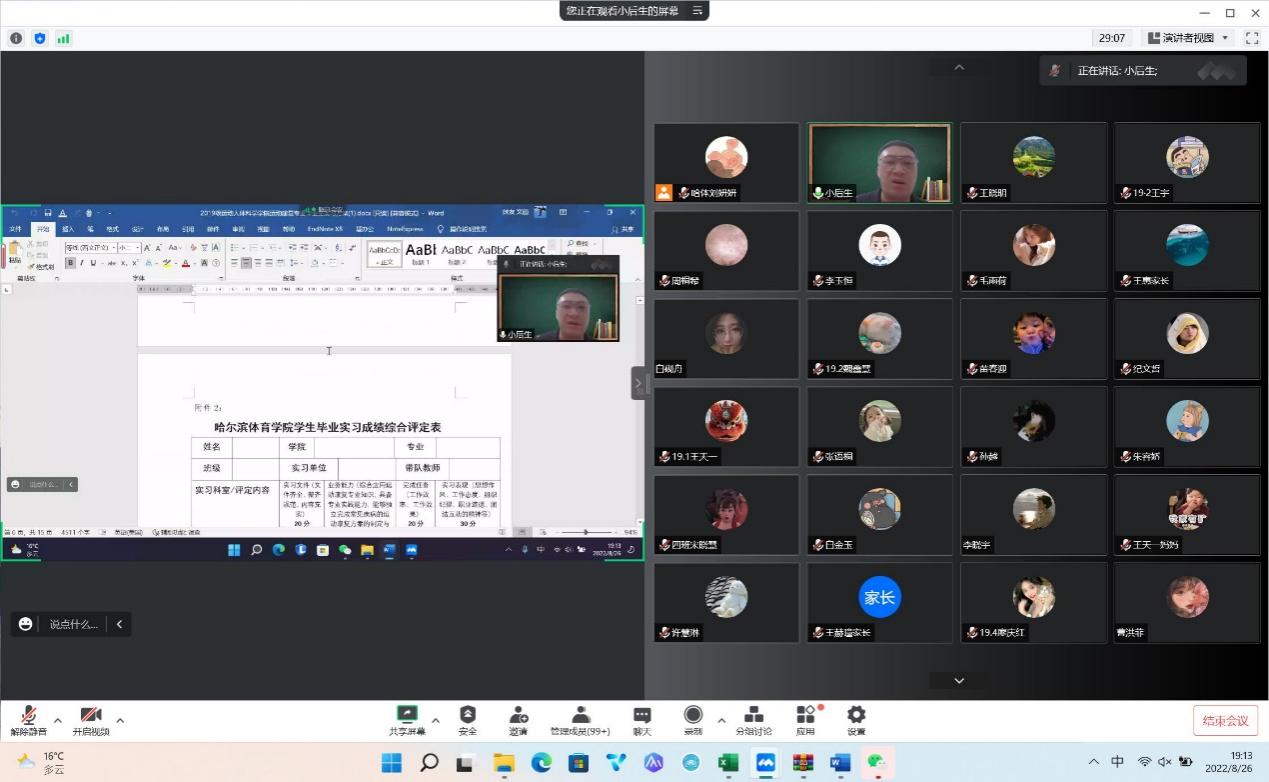Open Word from the taskbar
This screenshot has height=782, width=1269.
point(840,763)
